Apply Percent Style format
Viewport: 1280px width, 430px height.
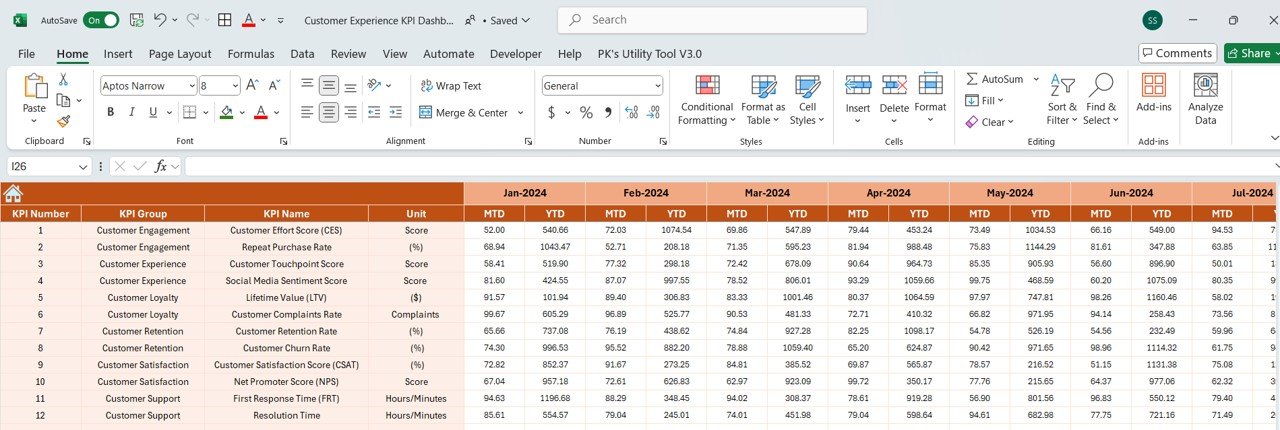586,112
